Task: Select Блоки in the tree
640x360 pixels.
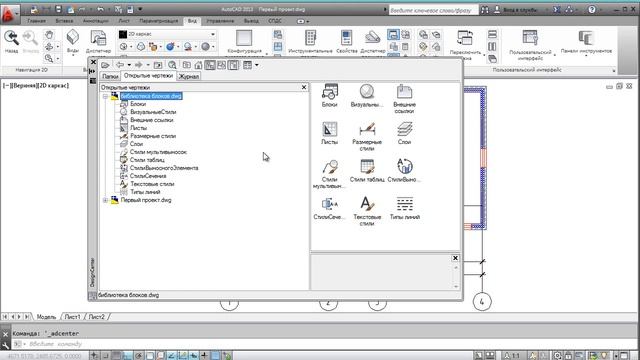Action: (138, 104)
